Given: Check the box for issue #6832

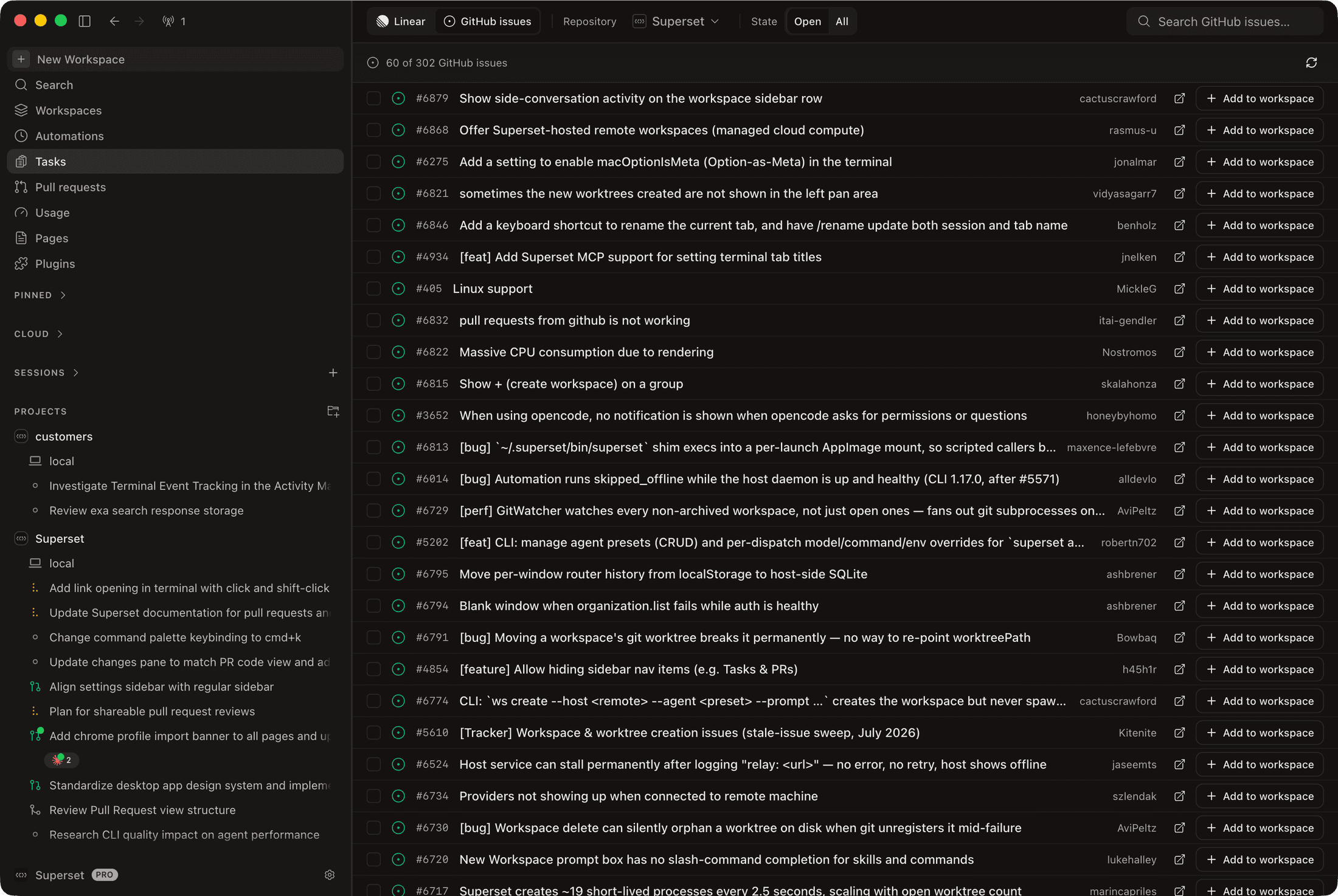Looking at the screenshot, I should click(x=373, y=320).
